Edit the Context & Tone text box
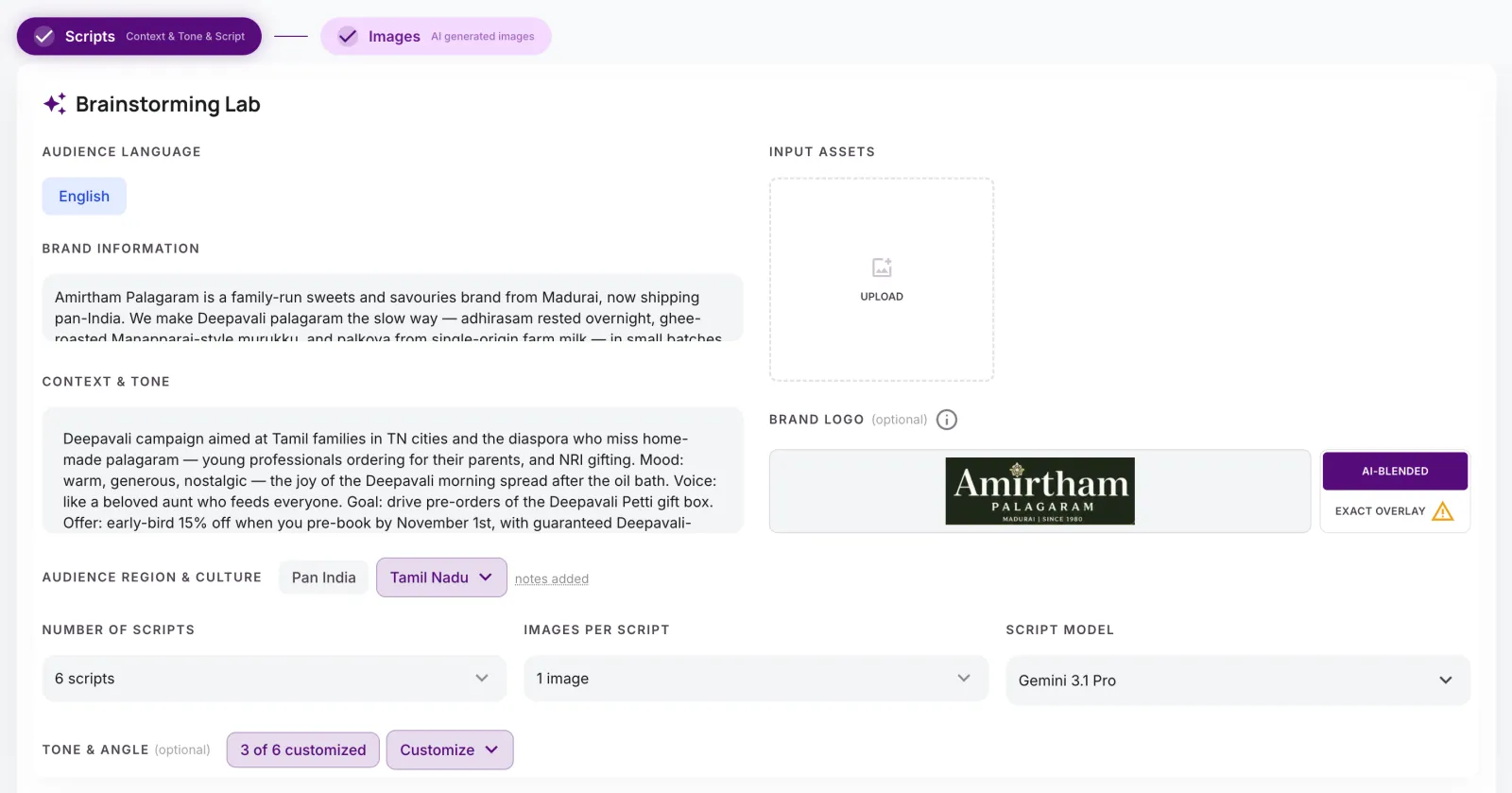The width and height of the screenshot is (1512, 793). [392, 471]
